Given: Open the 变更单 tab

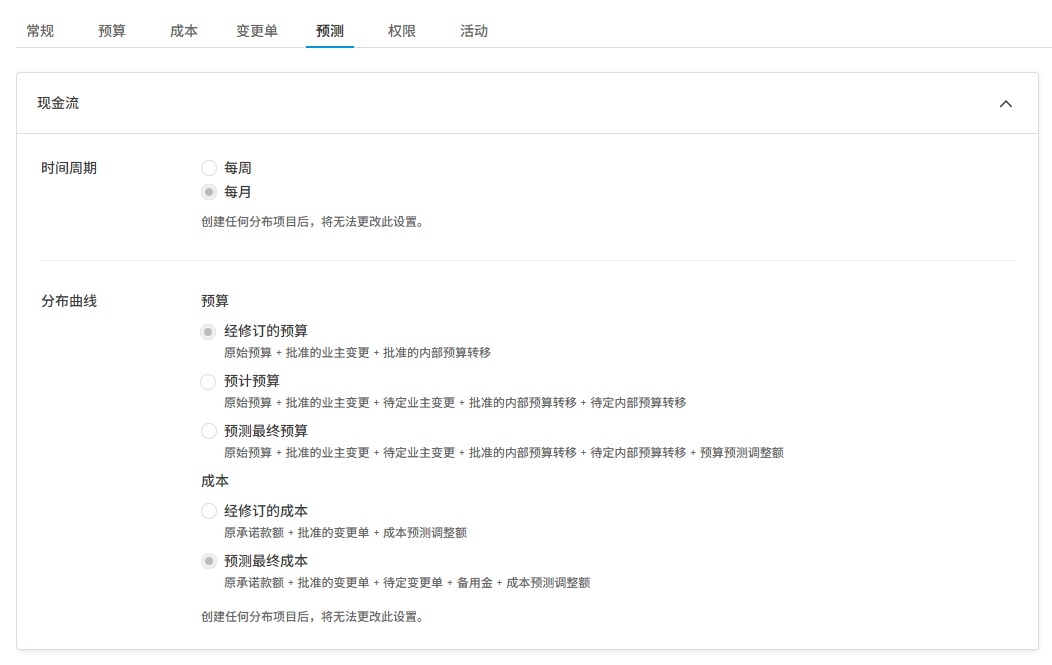Looking at the screenshot, I should click(257, 31).
